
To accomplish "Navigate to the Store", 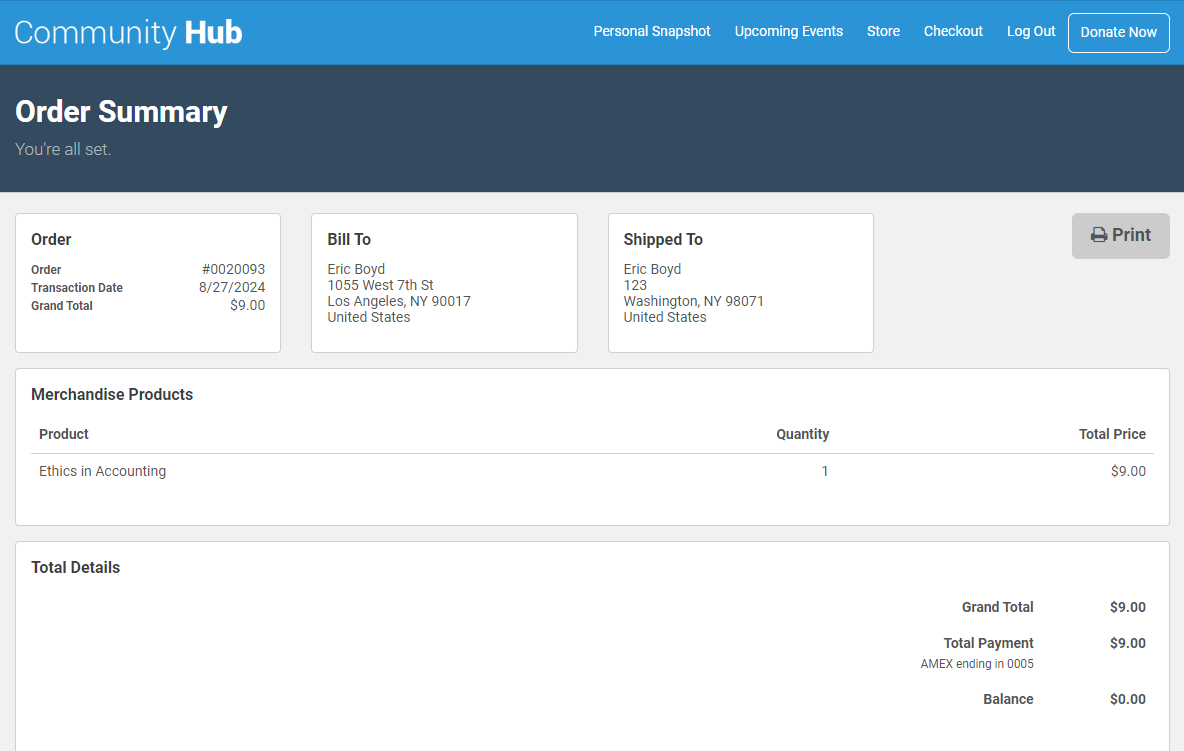I will pos(883,31).
